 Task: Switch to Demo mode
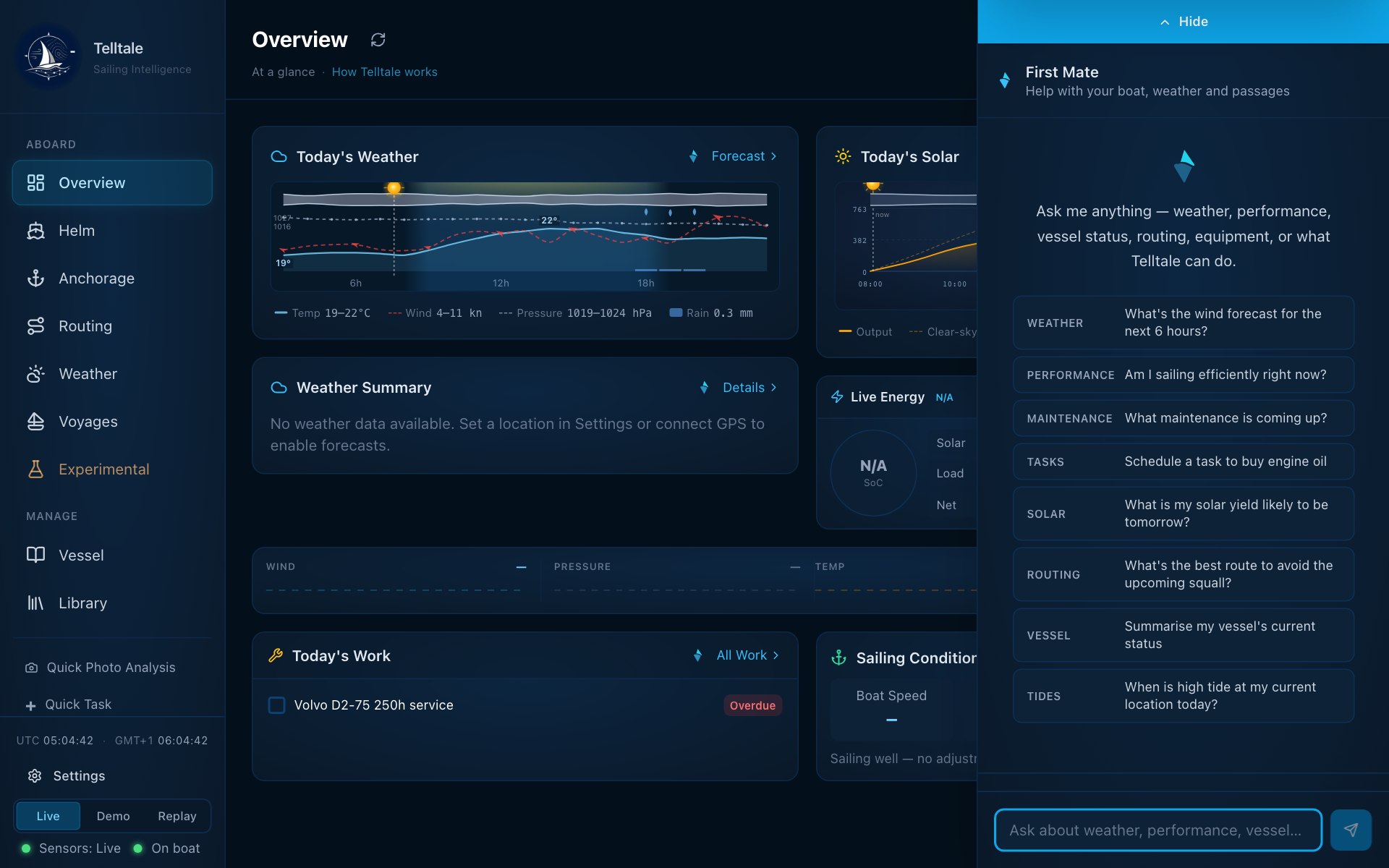(x=113, y=816)
